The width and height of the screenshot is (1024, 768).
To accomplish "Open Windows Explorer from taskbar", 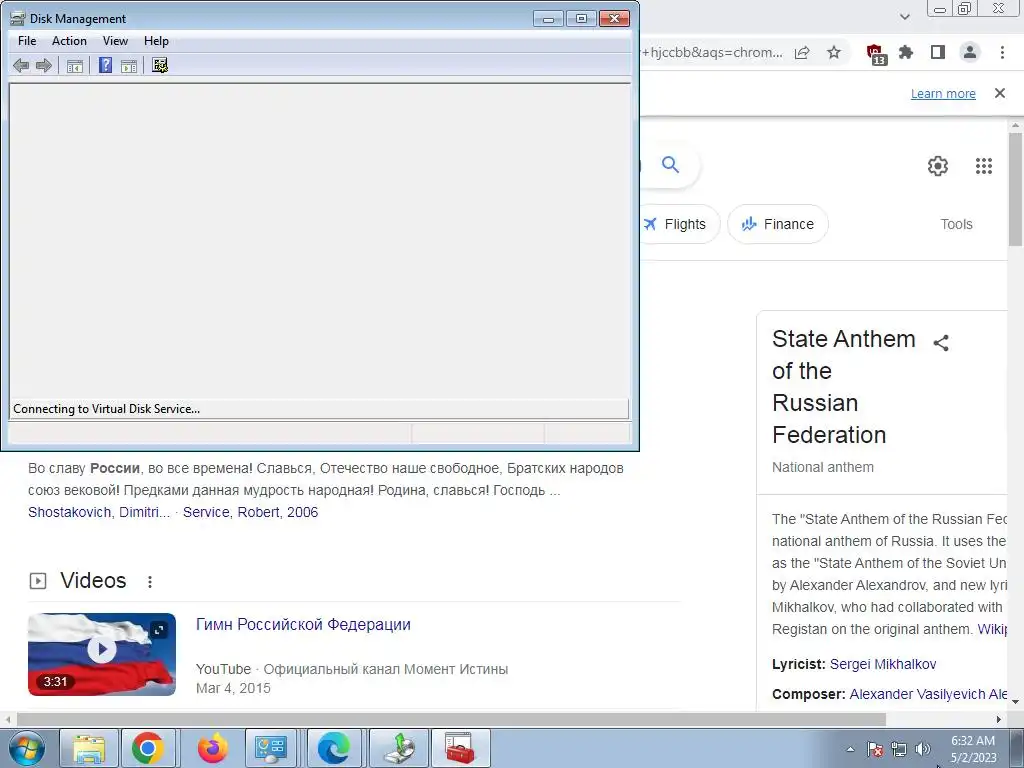I will (x=89, y=748).
